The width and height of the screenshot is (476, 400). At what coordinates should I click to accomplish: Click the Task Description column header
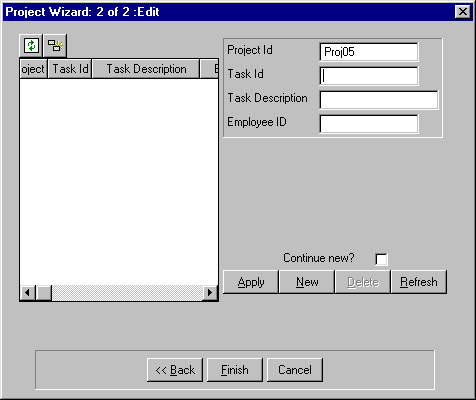pyautogui.click(x=146, y=69)
